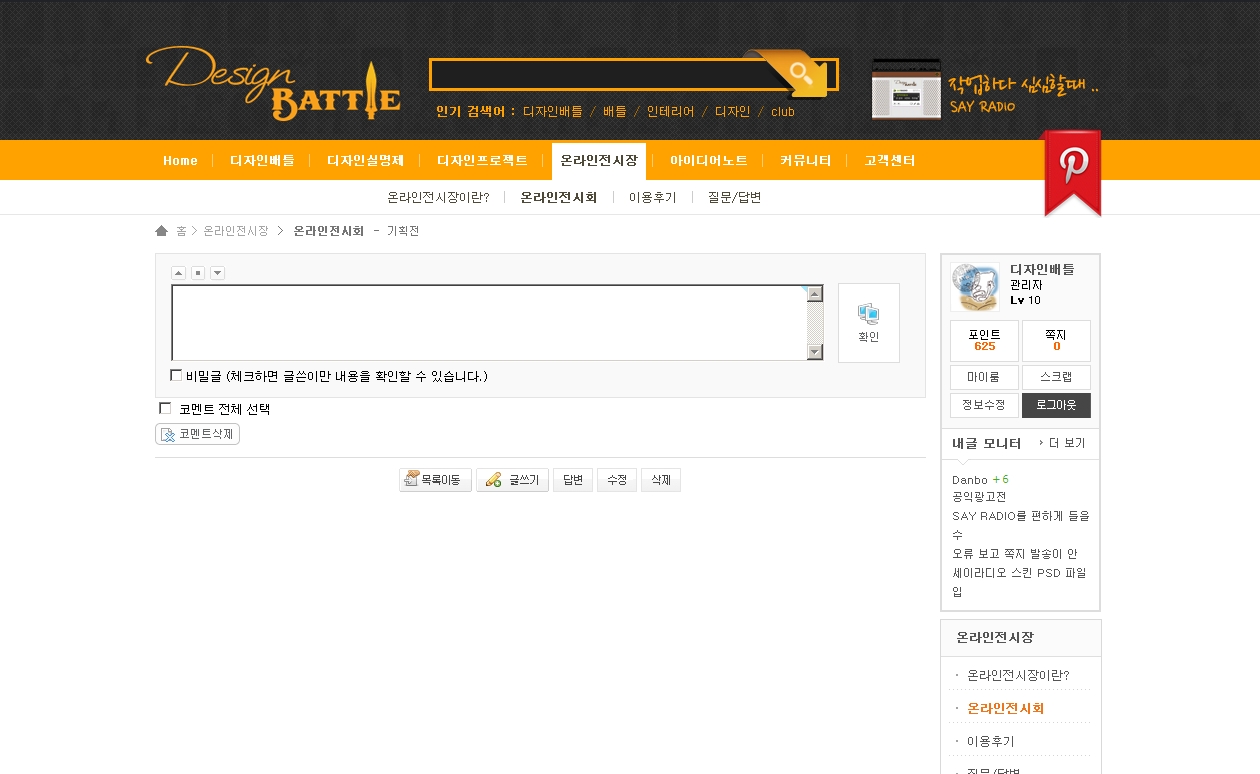1260x774 pixels.
Task: Open the 쪽지 messages box
Action: (x=1056, y=340)
